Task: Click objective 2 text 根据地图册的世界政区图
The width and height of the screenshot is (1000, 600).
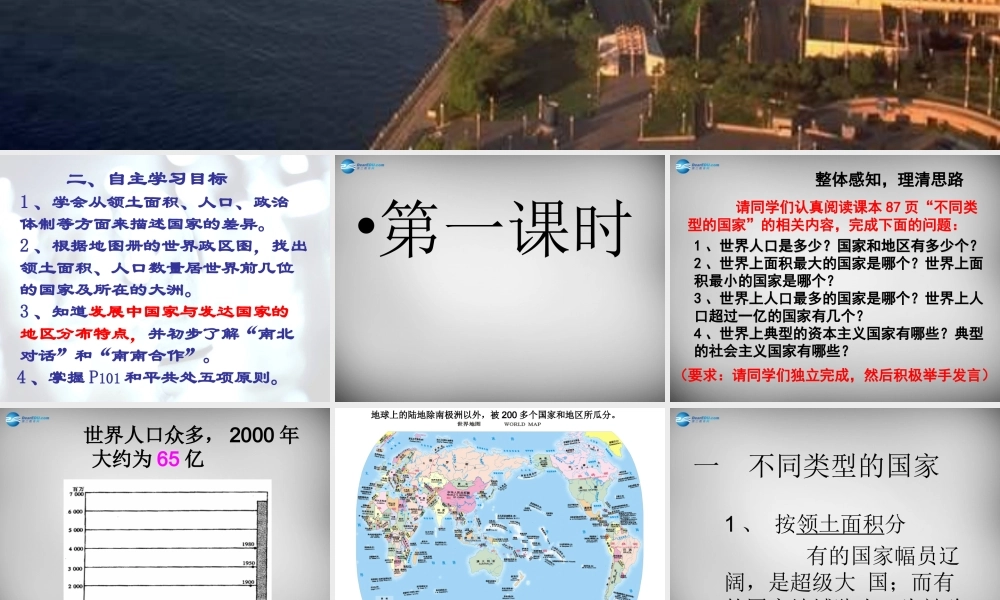Action: tap(153, 245)
